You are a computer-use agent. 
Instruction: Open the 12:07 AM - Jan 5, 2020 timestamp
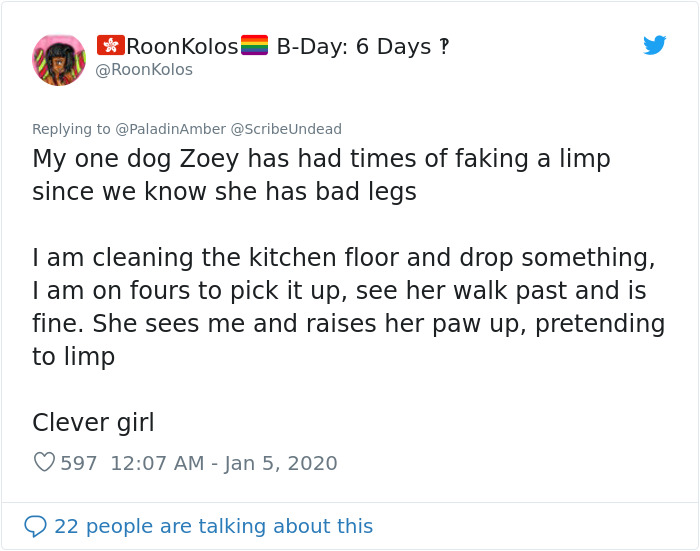(x=224, y=463)
